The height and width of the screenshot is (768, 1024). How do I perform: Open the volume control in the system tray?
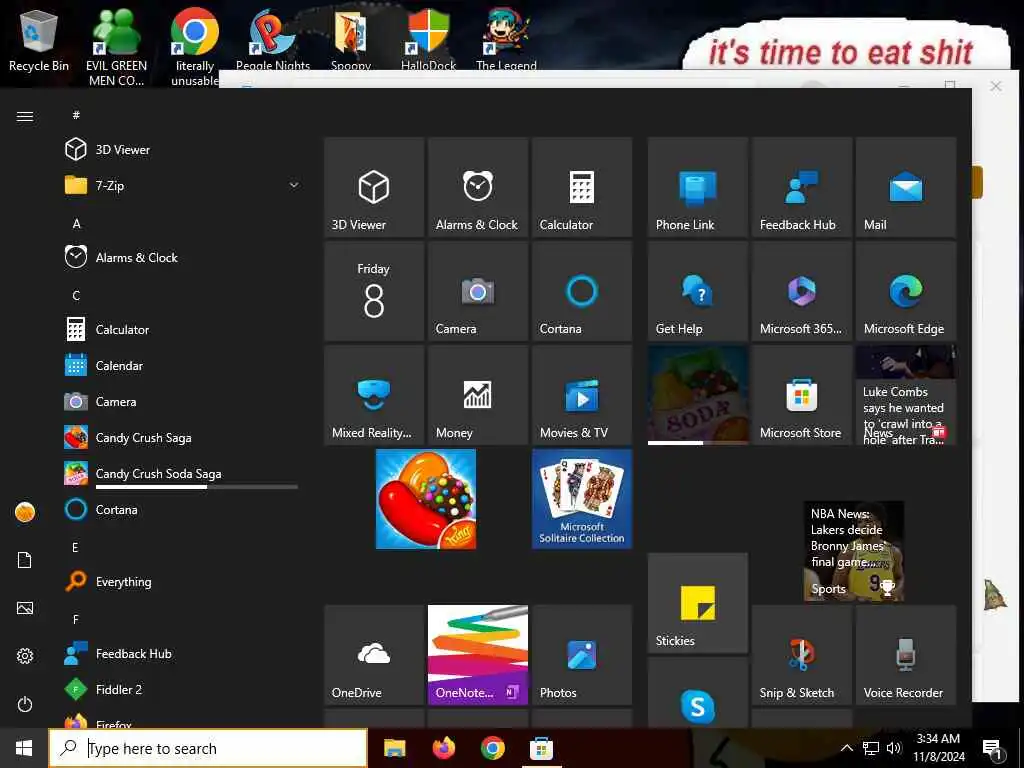coord(894,748)
